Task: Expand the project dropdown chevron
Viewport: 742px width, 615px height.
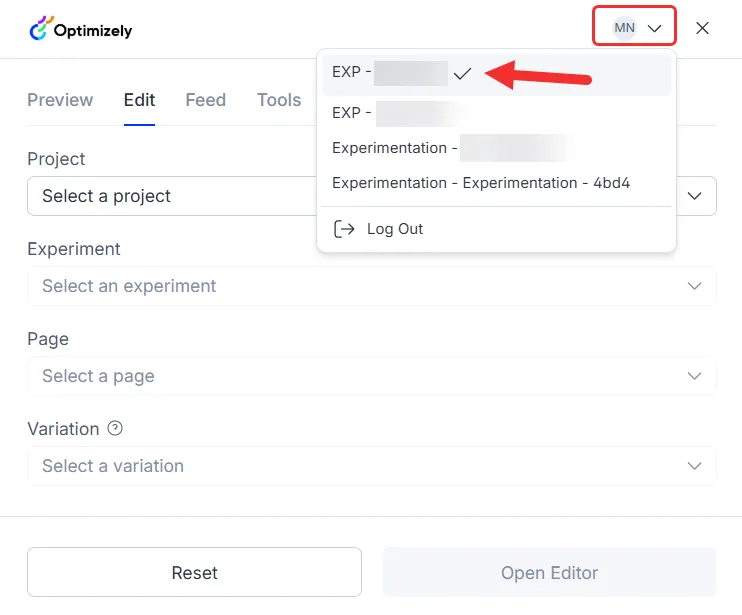Action: point(694,196)
